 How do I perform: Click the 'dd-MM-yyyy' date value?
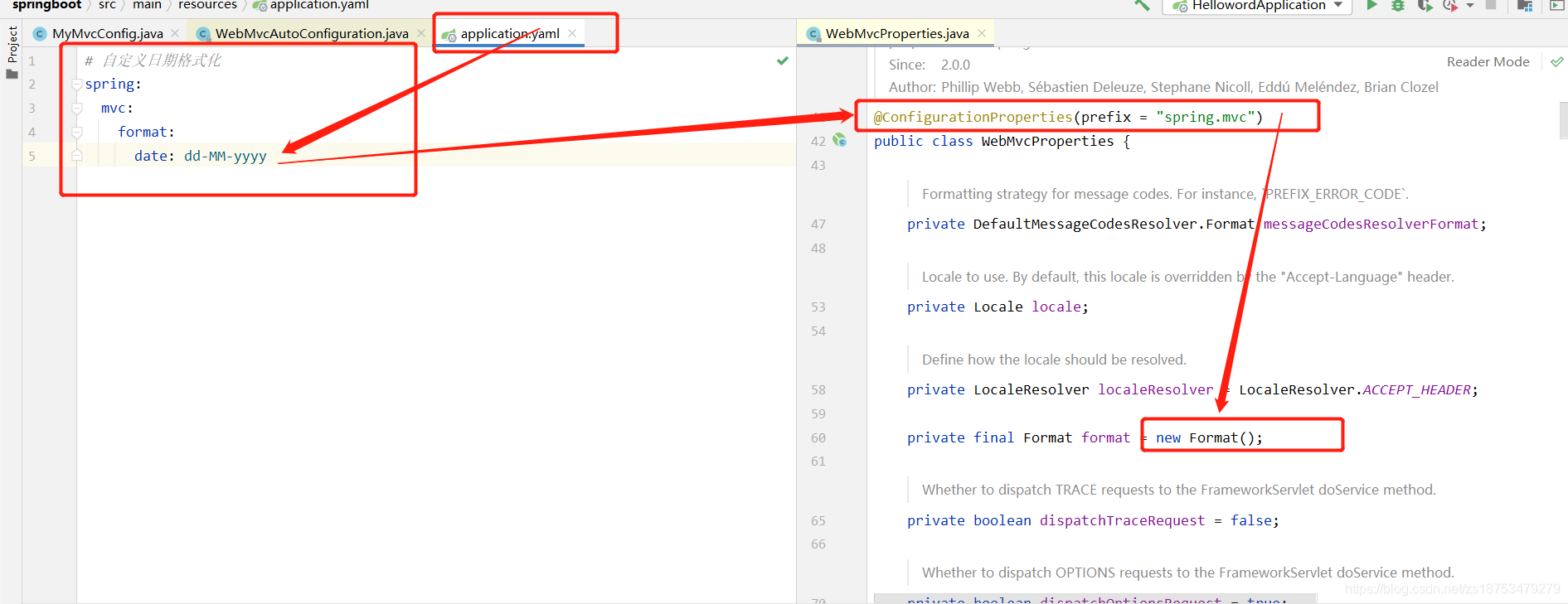coord(226,157)
